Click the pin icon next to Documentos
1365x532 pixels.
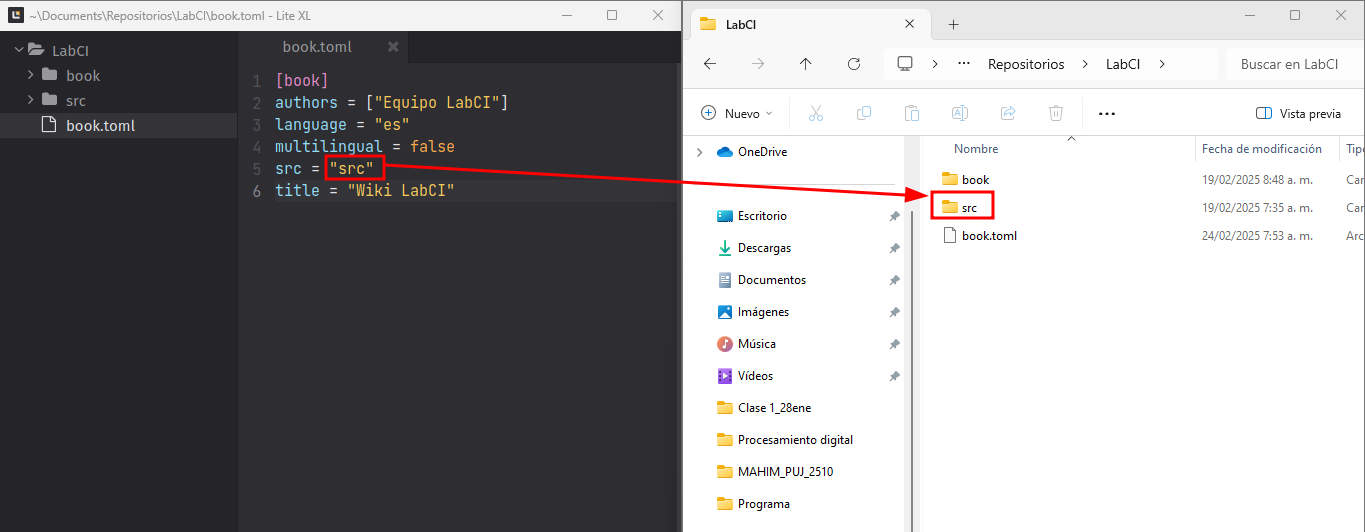point(894,280)
